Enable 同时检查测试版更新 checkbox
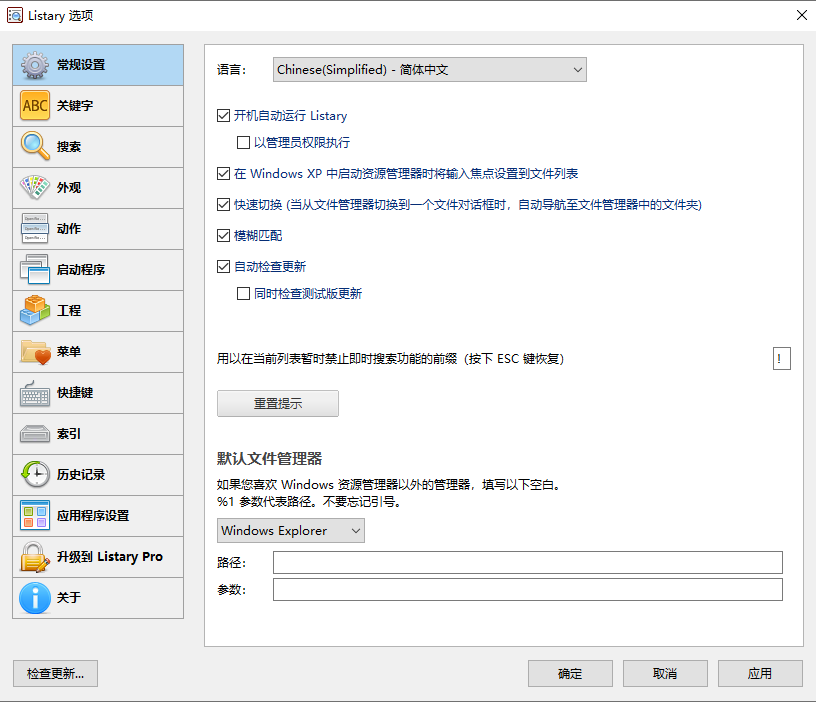Image resolution: width=816 pixels, height=709 pixels. (243, 294)
